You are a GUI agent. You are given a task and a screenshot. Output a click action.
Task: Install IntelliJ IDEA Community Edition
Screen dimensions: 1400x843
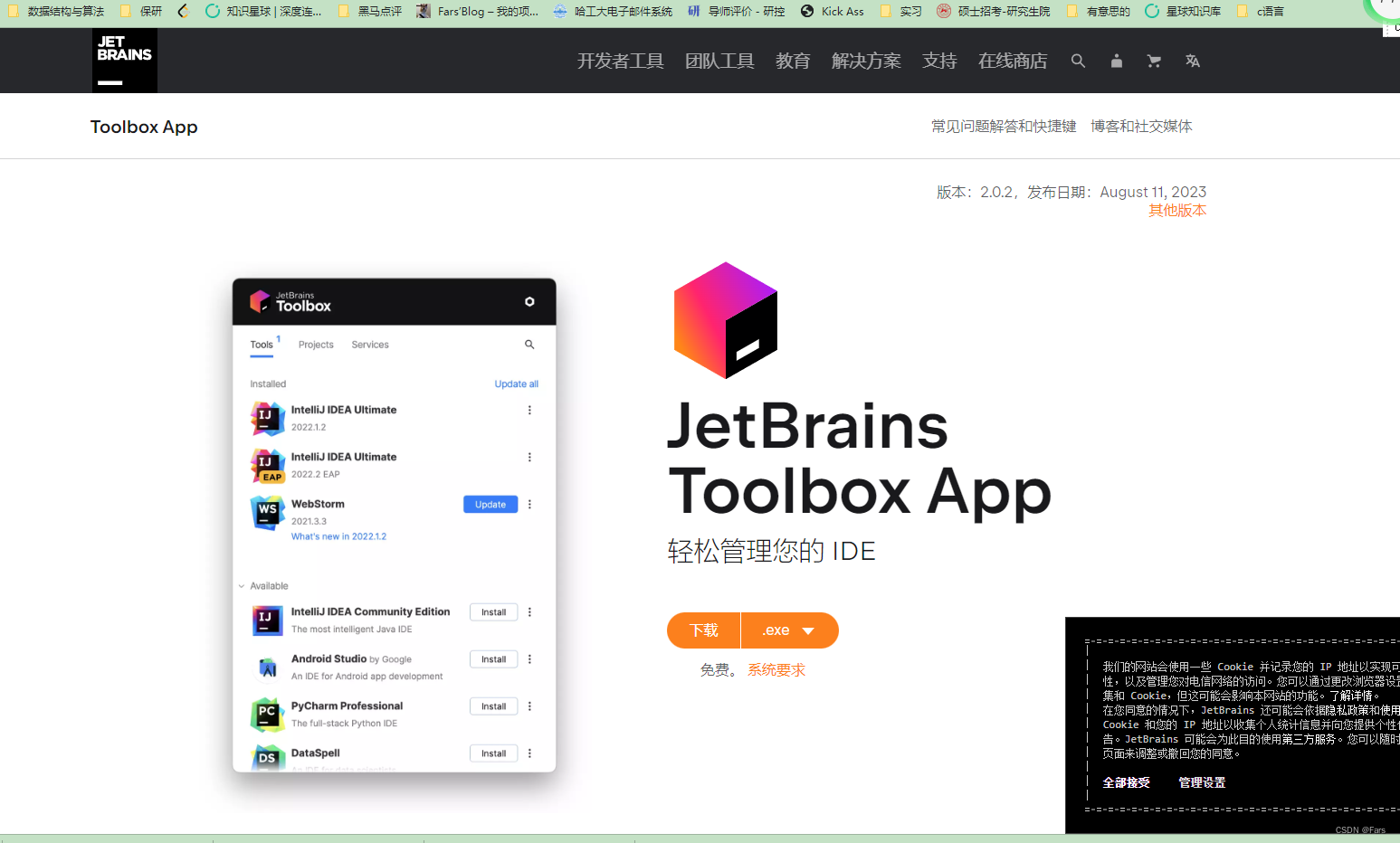tap(494, 612)
